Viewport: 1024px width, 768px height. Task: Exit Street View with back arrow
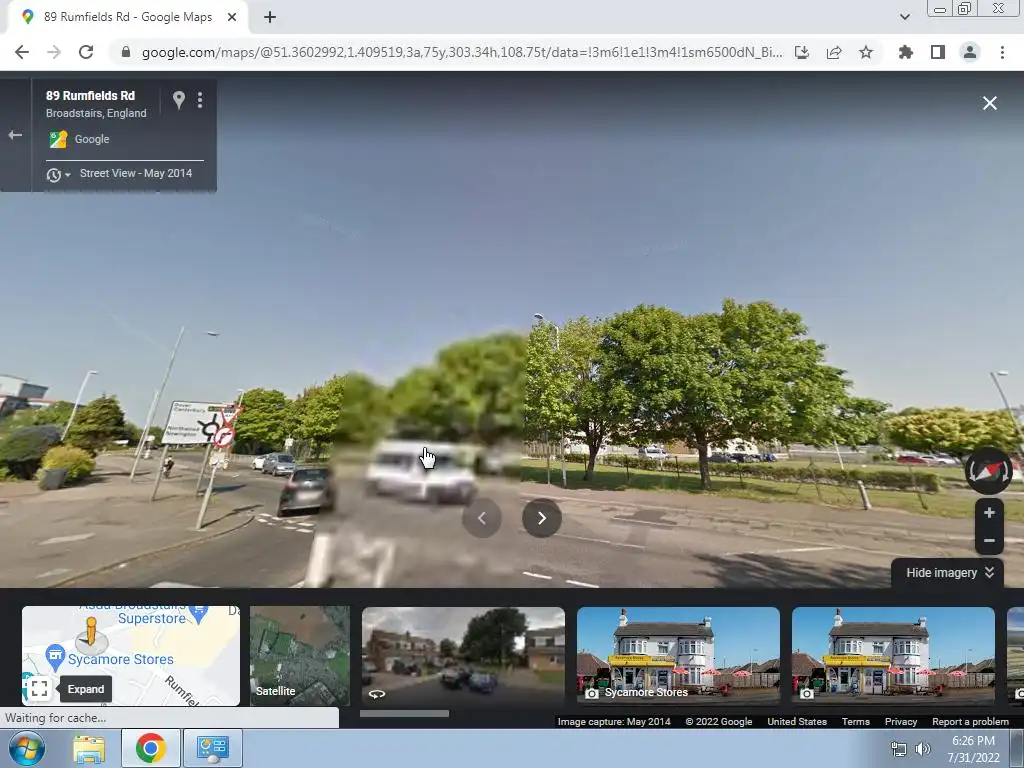click(15, 135)
